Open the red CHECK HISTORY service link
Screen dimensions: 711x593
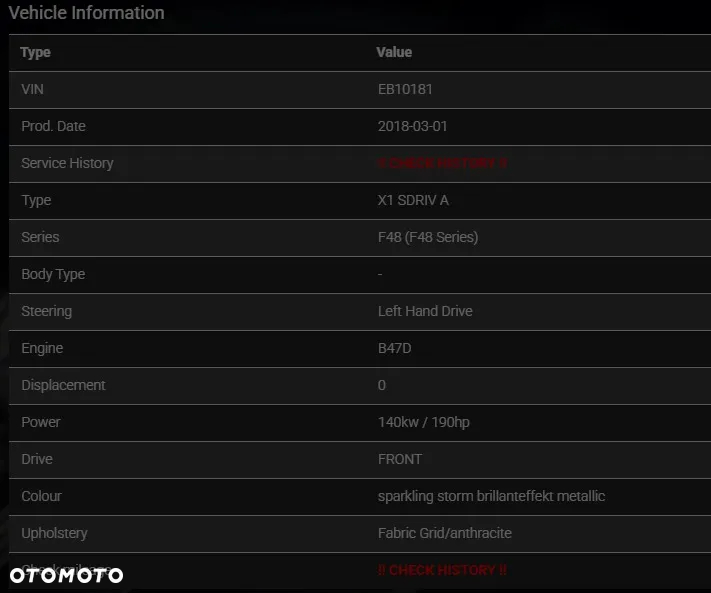pyautogui.click(x=442, y=163)
